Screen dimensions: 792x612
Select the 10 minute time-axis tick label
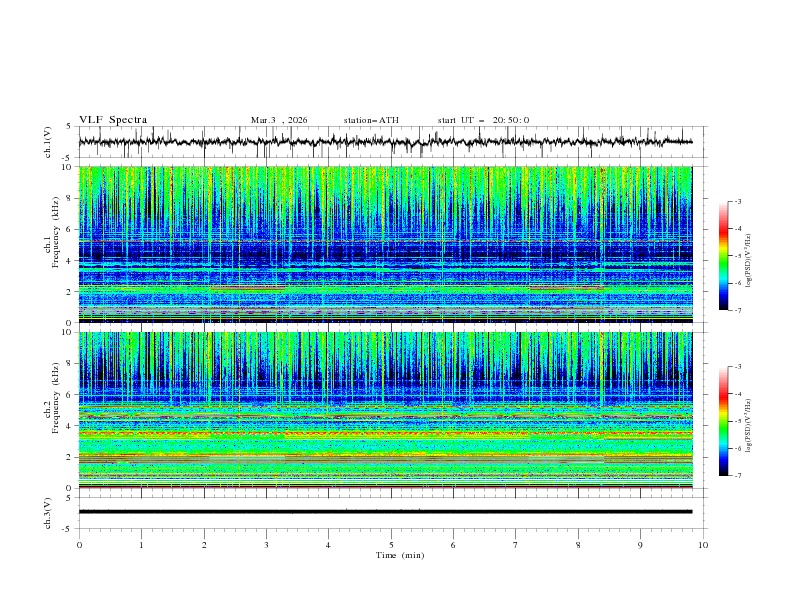click(703, 544)
